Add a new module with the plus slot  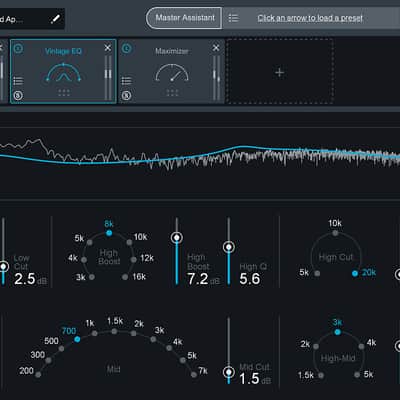280,72
